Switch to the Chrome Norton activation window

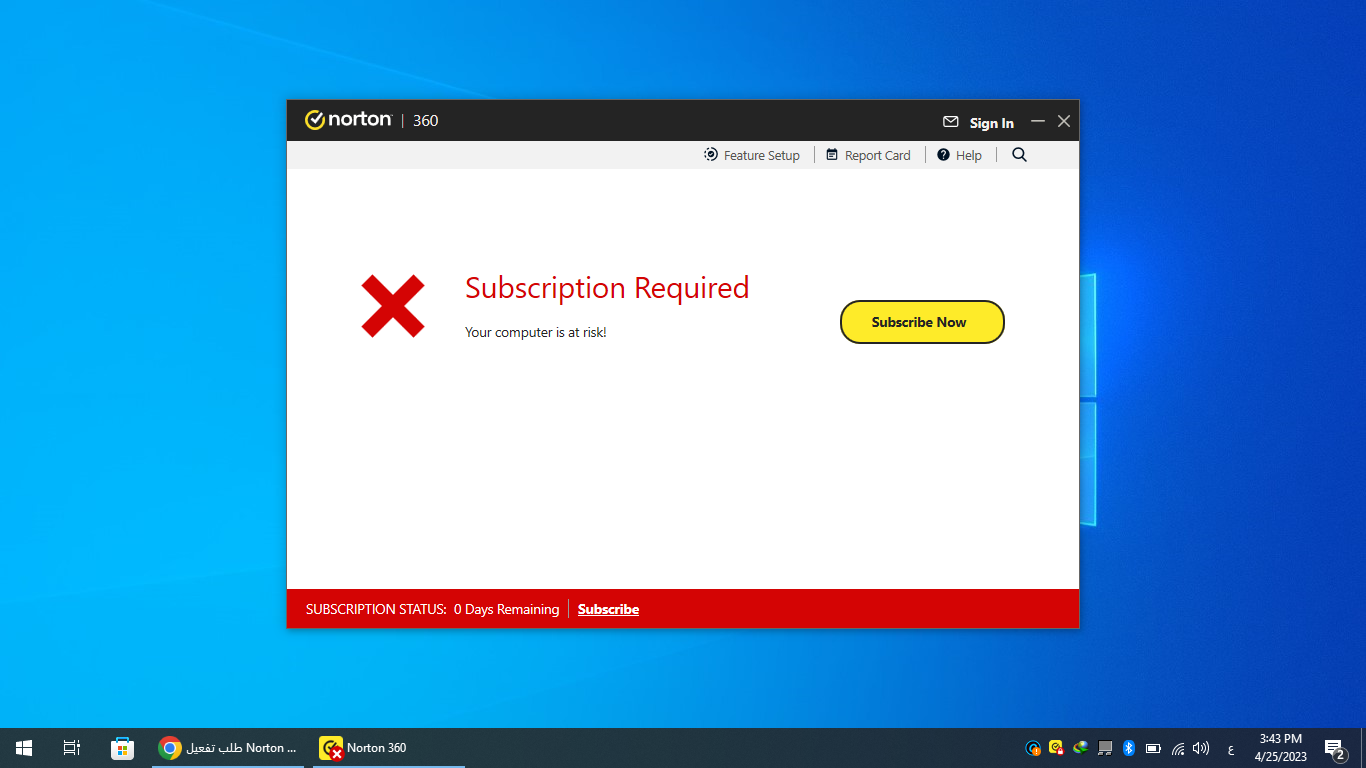coord(228,748)
